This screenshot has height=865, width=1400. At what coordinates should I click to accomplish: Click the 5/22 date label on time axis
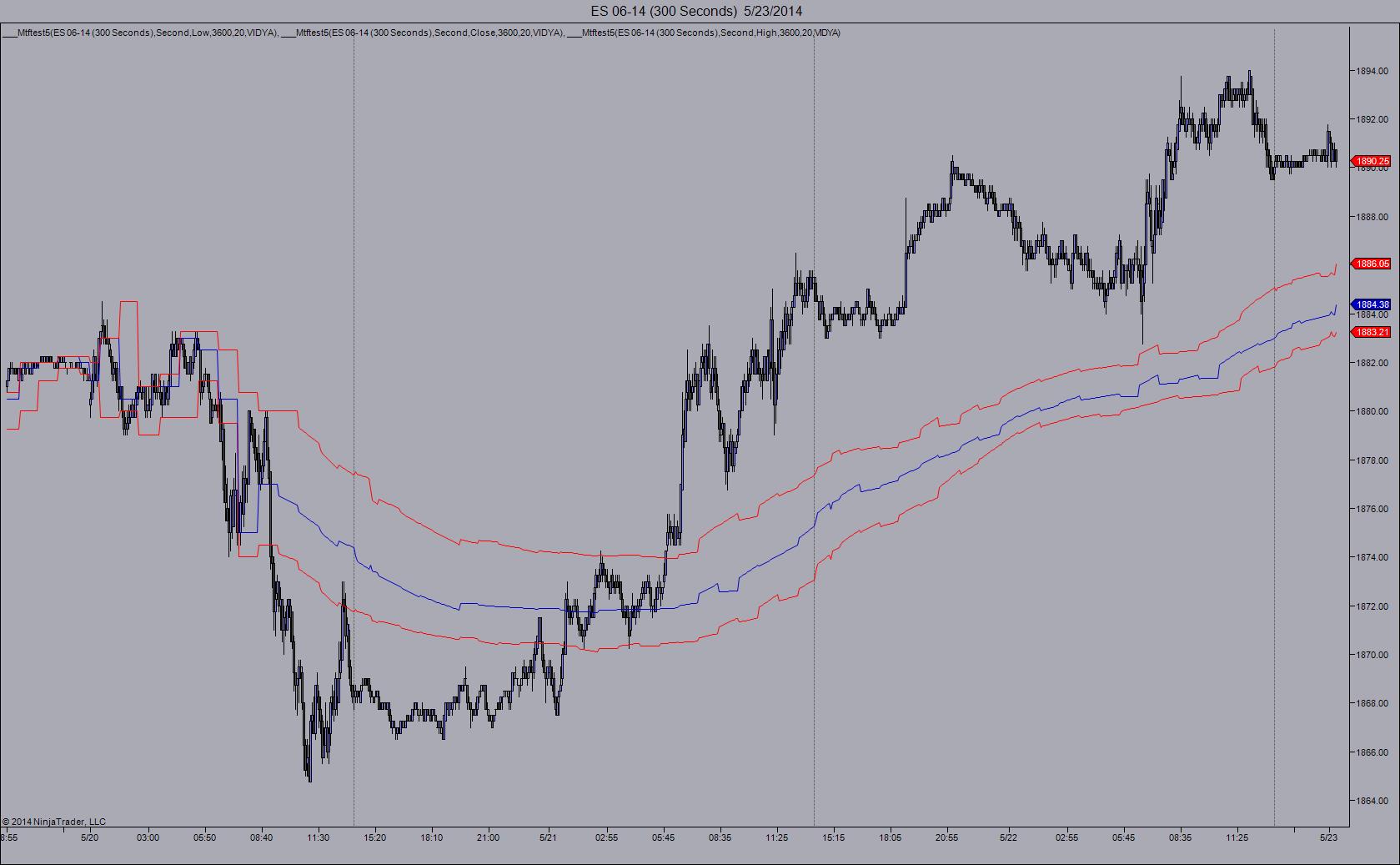[x=1008, y=837]
